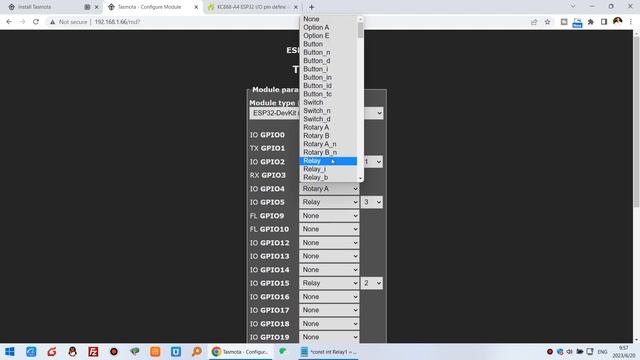Open the magnifier search taskbar app

tap(197, 351)
